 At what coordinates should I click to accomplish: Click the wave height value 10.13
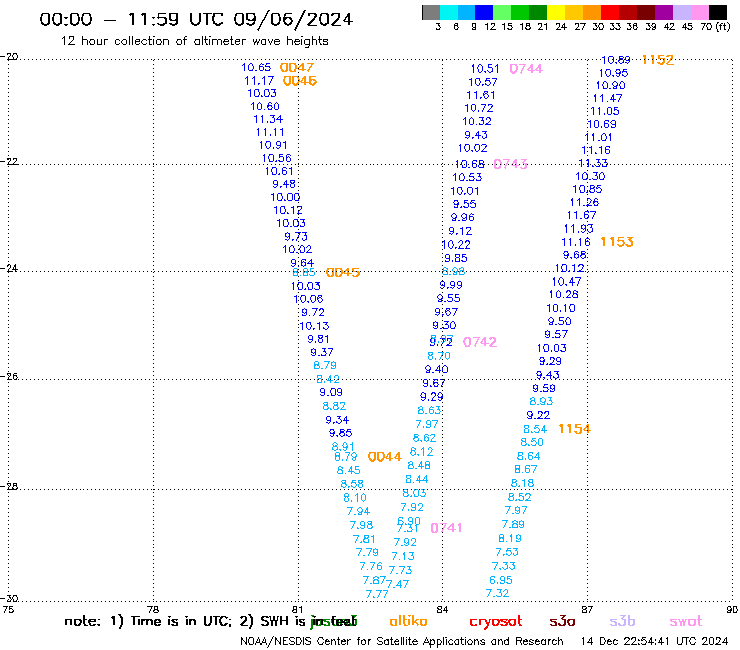[314, 326]
